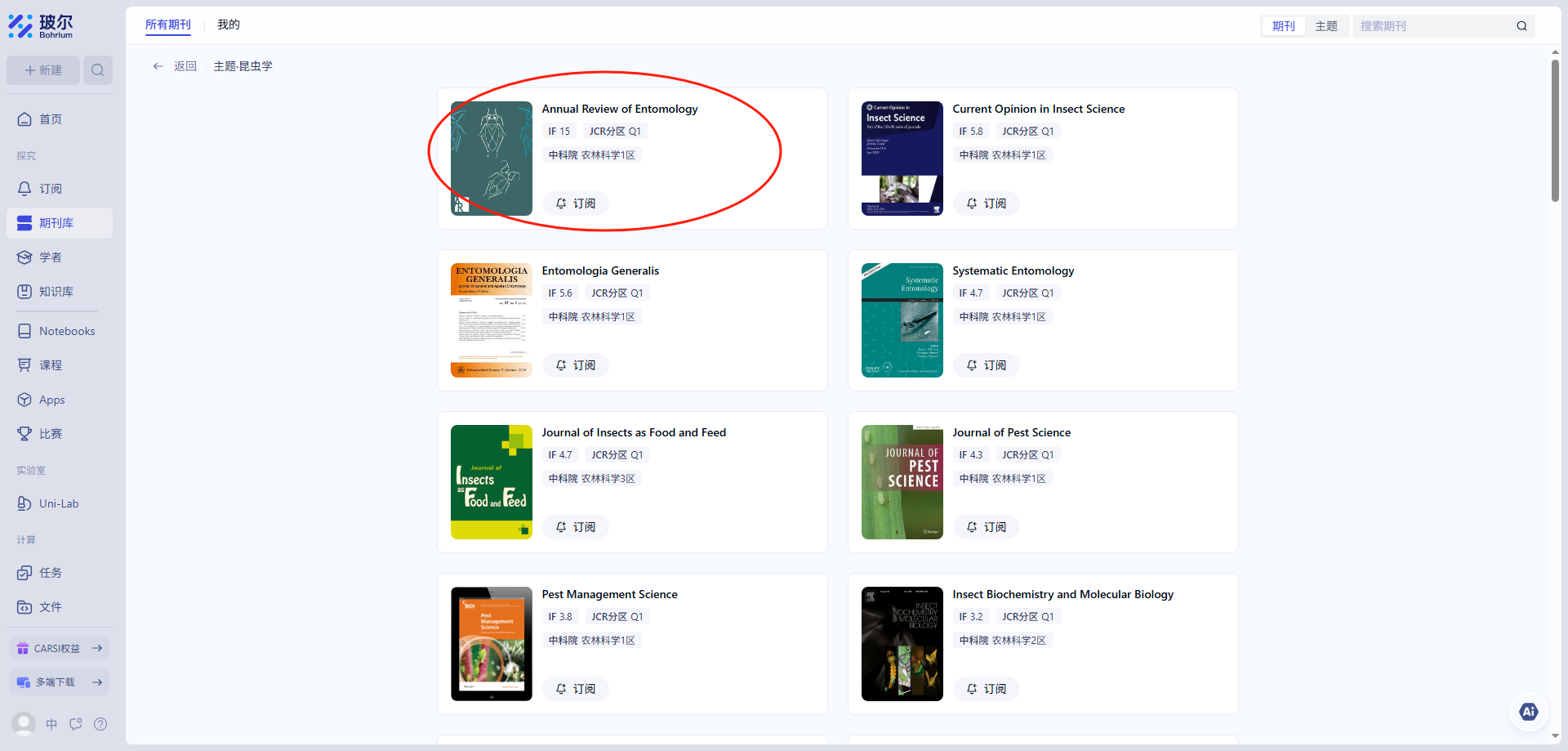
Task: Open the help question mark icon
Action: [x=100, y=724]
